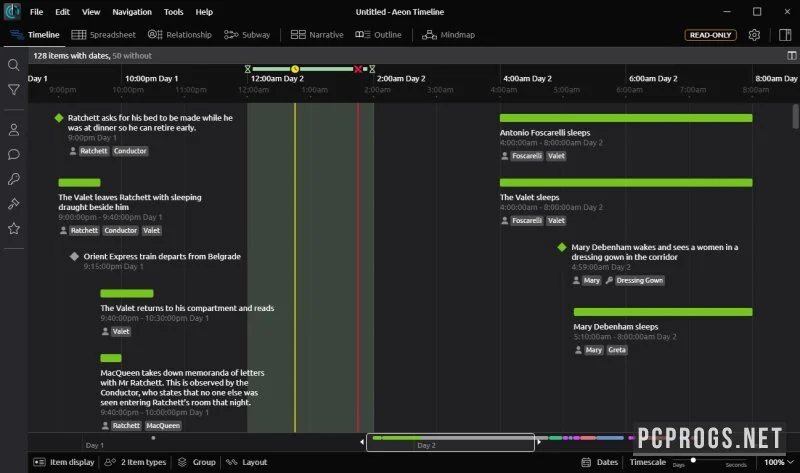Open the Help menu
The height and width of the screenshot is (473, 800).
tap(204, 12)
